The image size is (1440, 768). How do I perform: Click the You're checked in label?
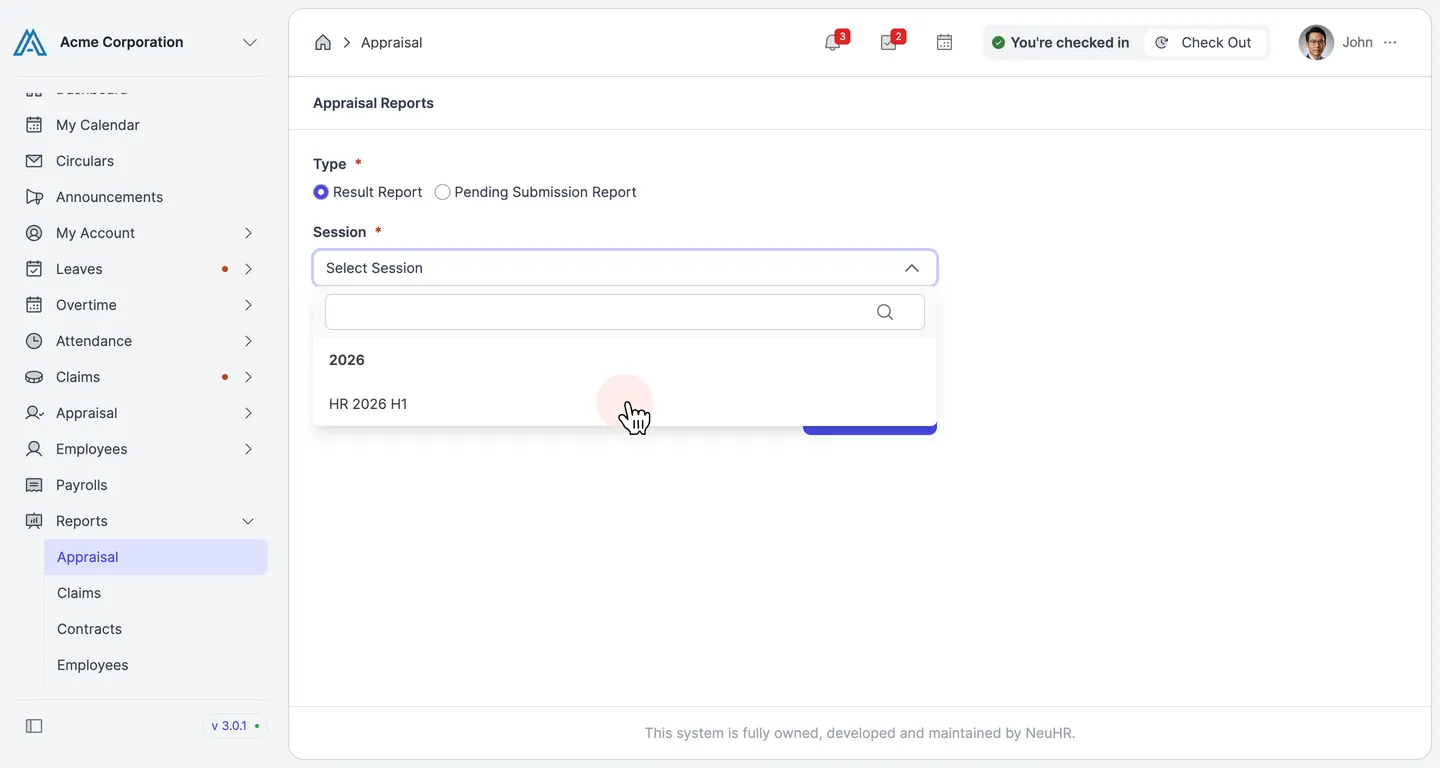click(x=1069, y=43)
